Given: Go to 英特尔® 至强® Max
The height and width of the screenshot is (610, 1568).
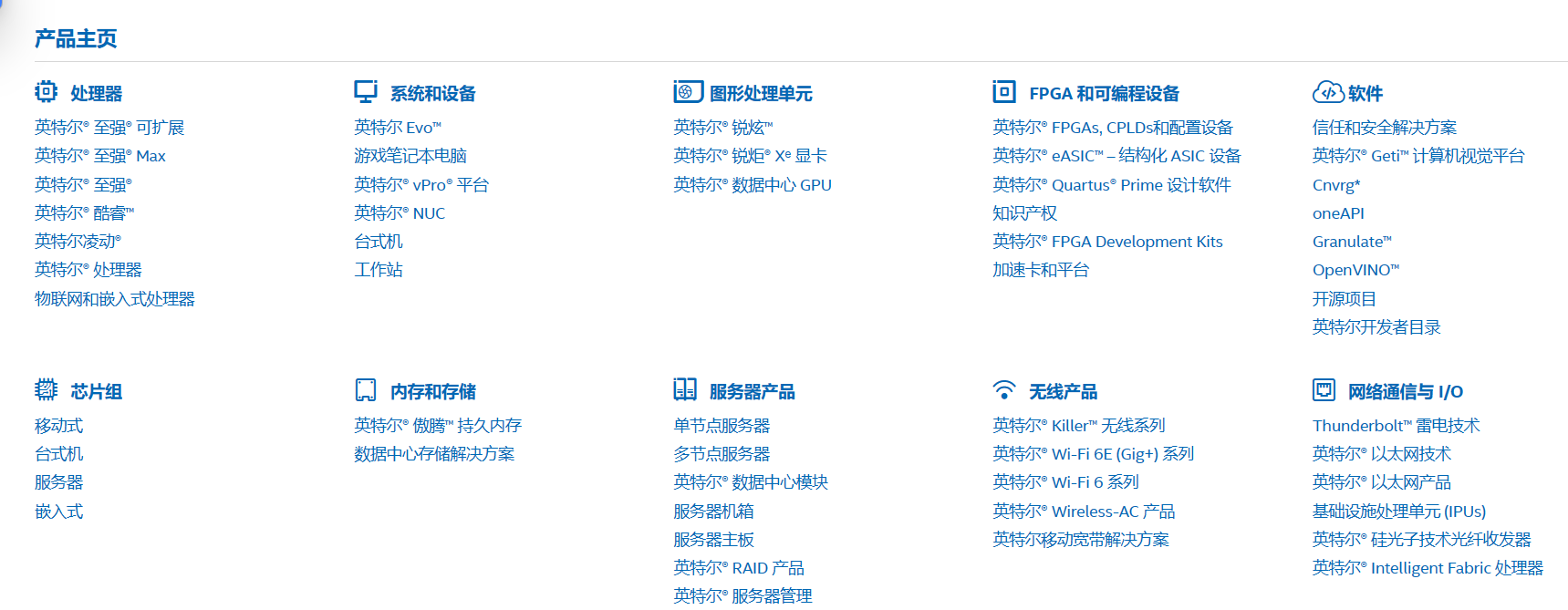Looking at the screenshot, I should tap(100, 156).
